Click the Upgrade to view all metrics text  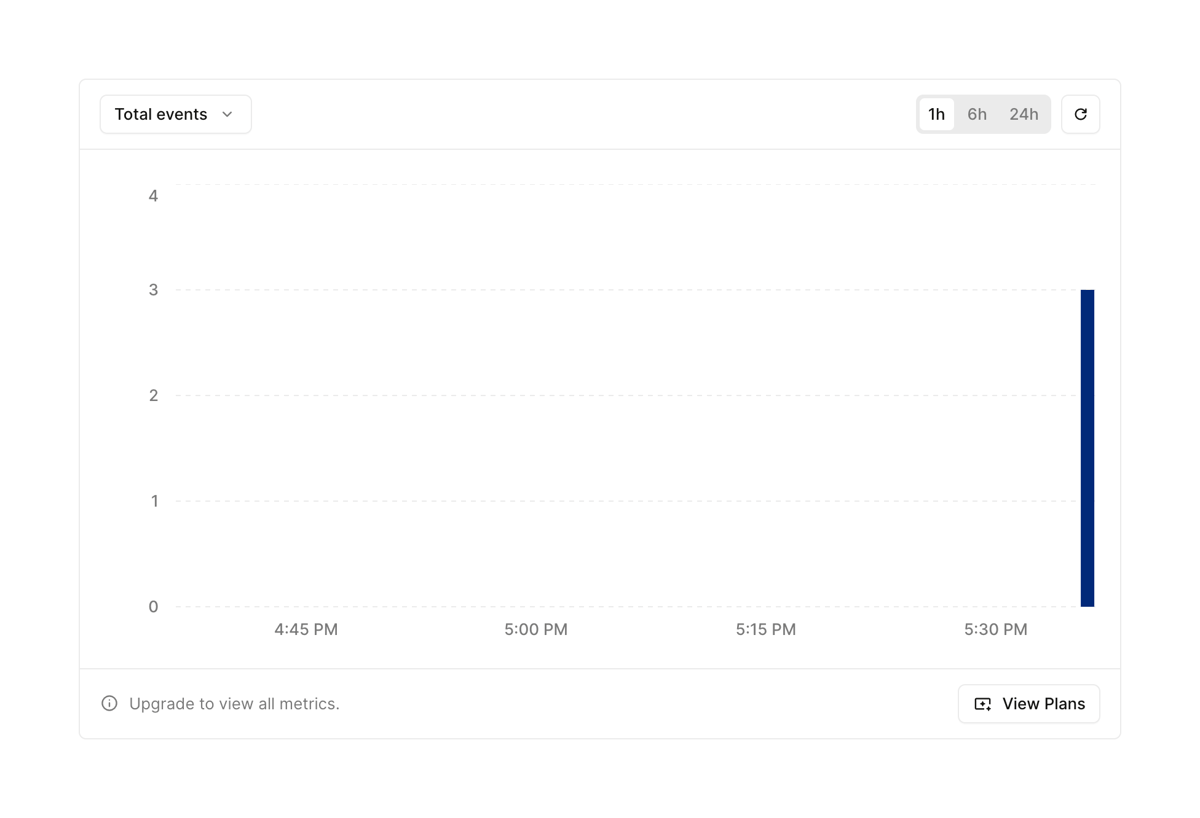pos(233,703)
